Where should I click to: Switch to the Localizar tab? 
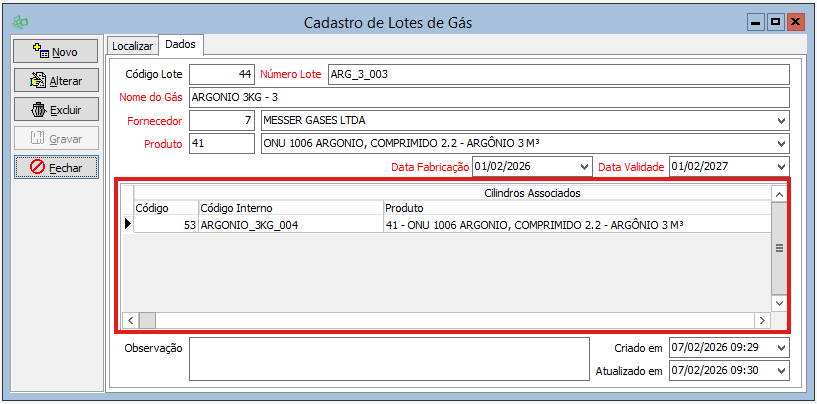[132, 46]
